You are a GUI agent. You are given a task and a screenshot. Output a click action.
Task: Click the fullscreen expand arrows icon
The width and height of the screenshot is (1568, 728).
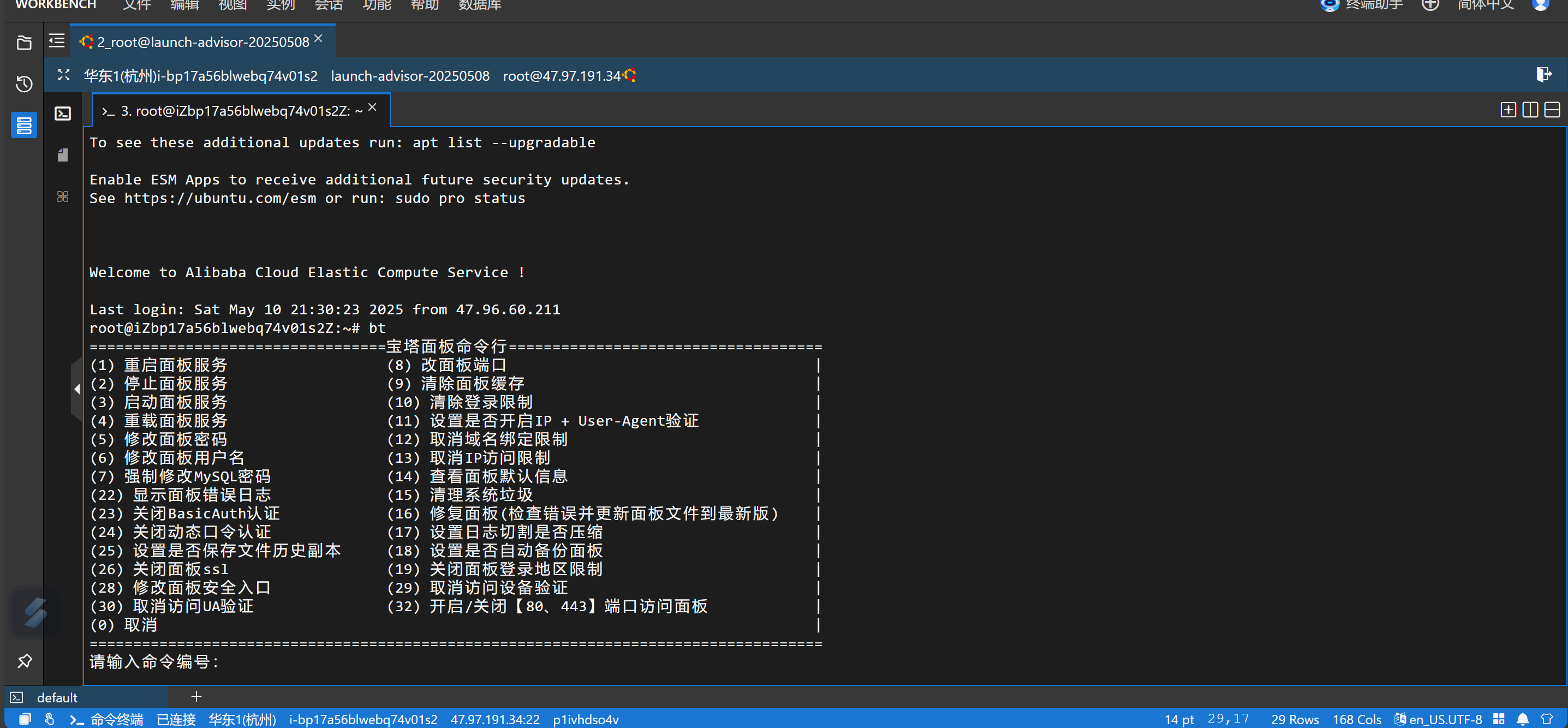coord(63,75)
